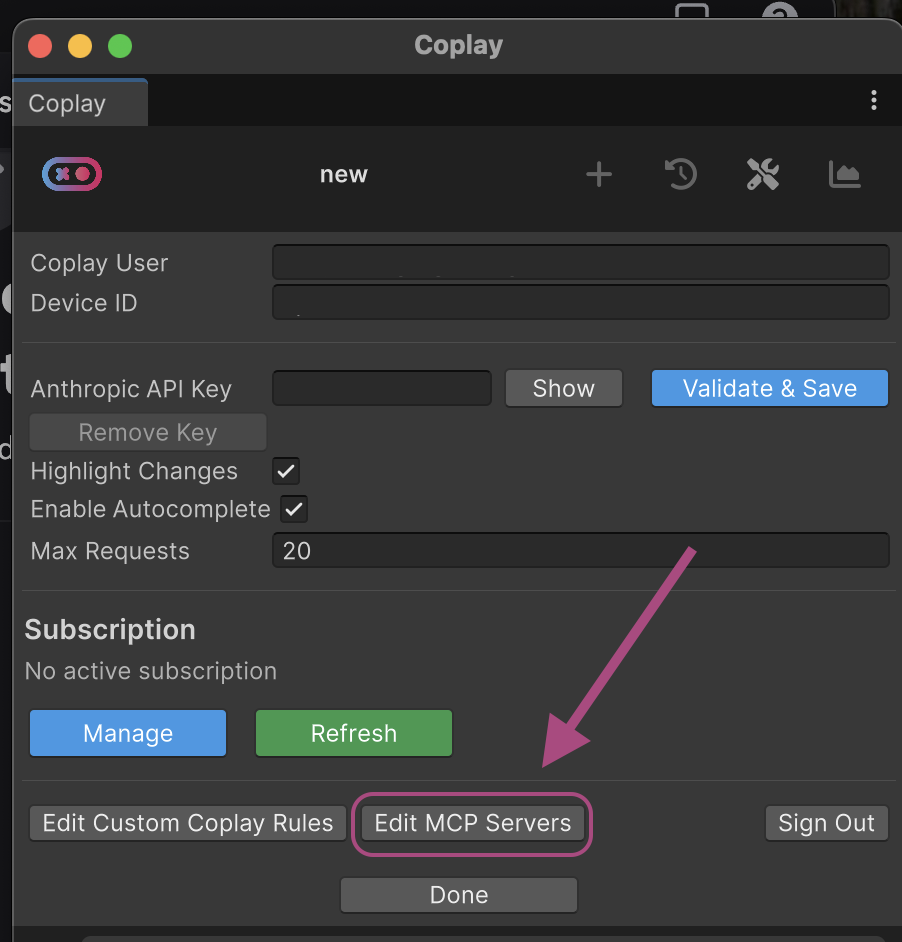Toggle Highlight Changes checkbox
The image size is (902, 942).
pyautogui.click(x=286, y=471)
